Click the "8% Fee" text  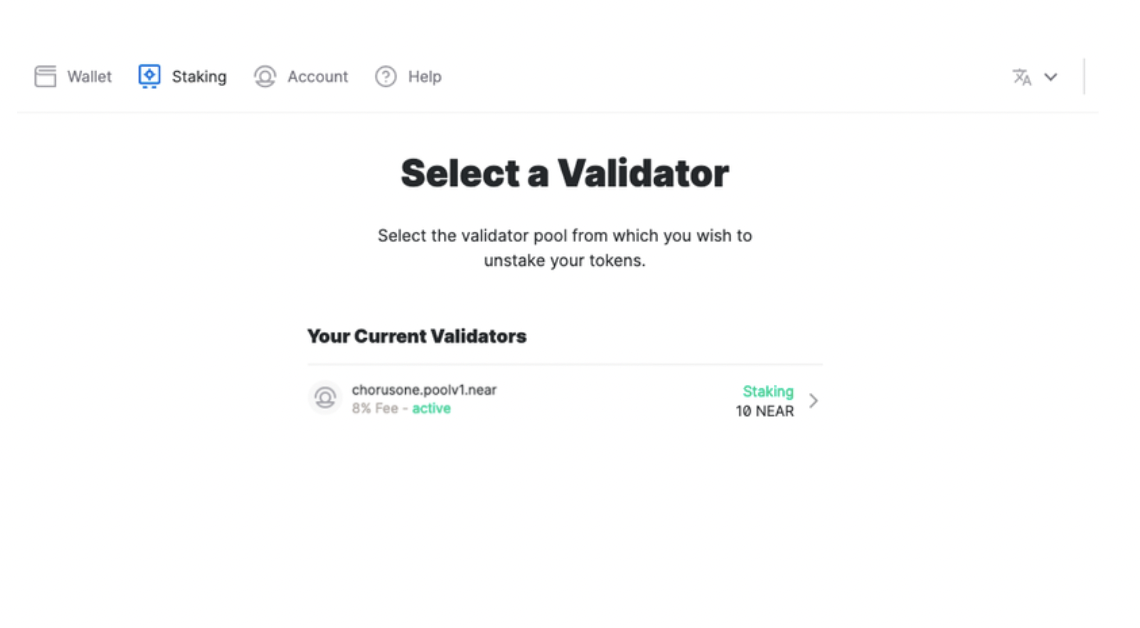pos(375,408)
